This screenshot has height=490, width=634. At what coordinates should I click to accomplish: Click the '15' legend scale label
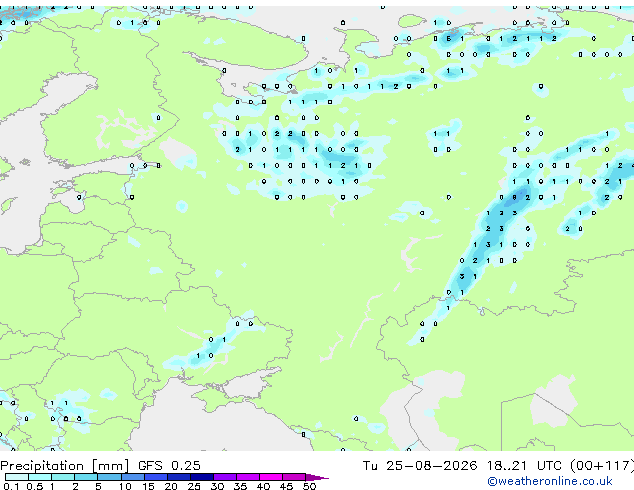148,486
